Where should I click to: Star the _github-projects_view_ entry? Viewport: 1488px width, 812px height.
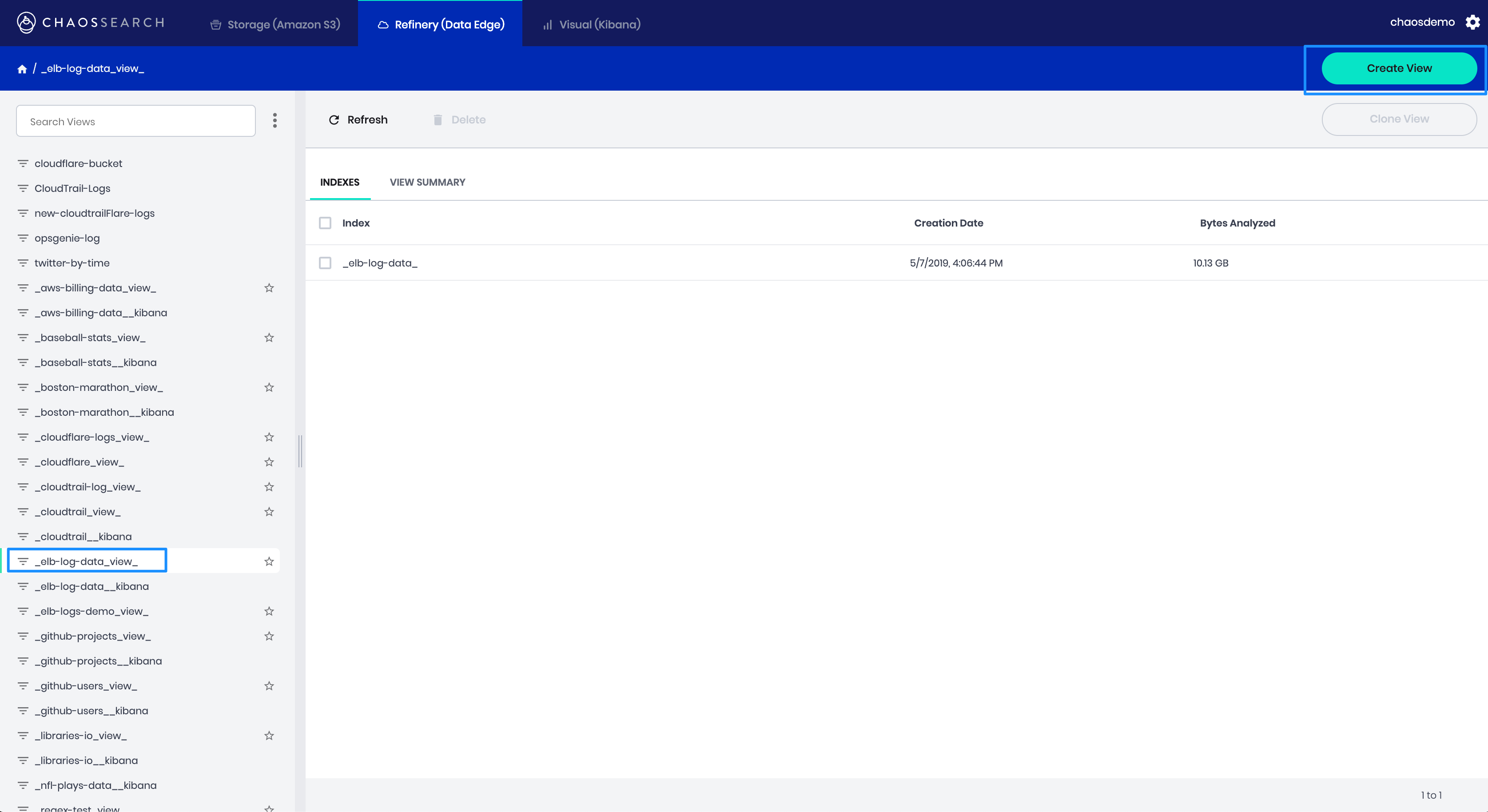tap(269, 636)
